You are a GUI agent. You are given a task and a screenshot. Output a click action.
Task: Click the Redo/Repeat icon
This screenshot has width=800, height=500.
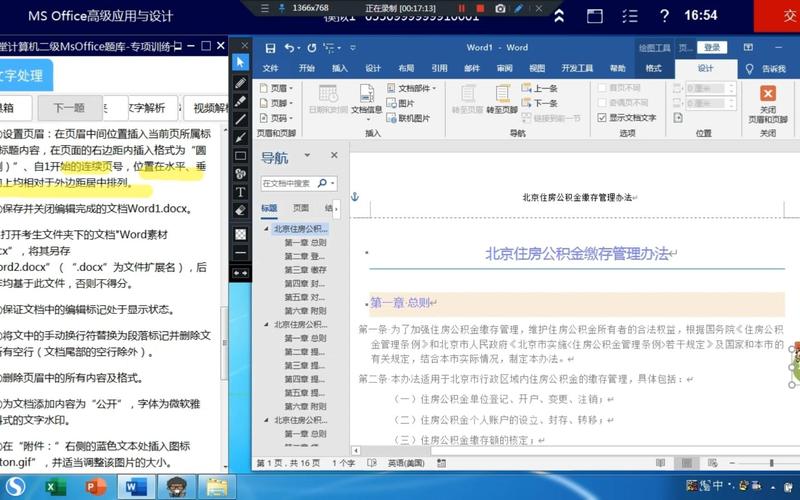point(312,48)
